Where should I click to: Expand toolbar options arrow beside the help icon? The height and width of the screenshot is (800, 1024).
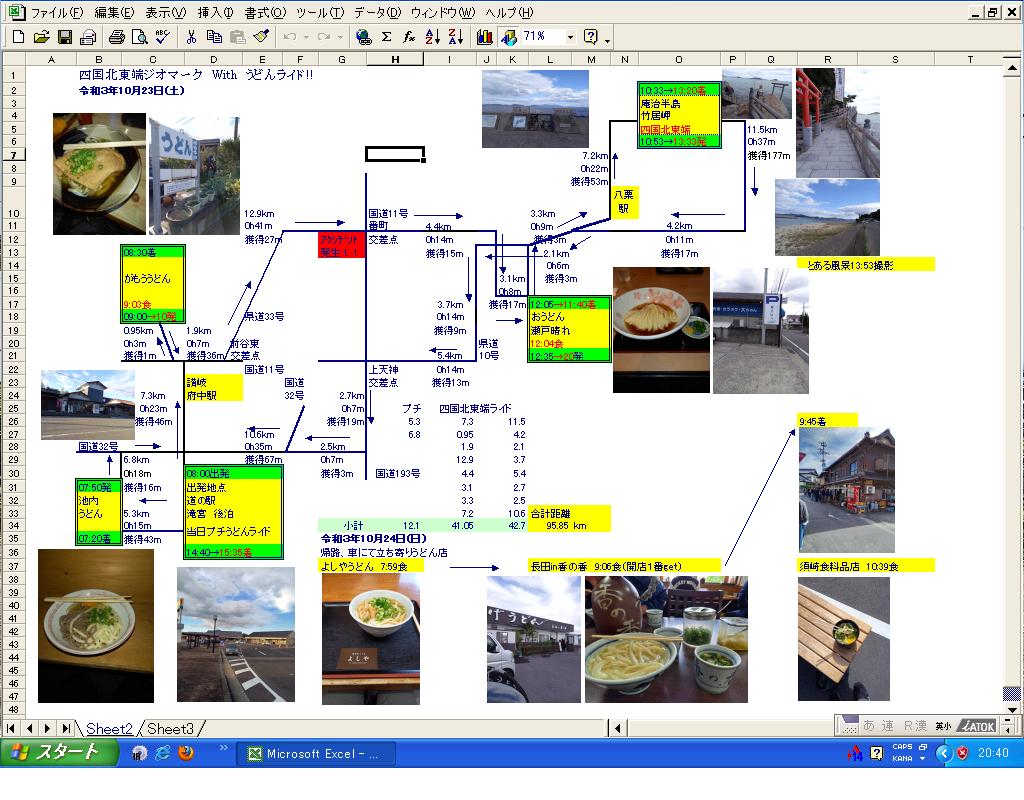607,40
